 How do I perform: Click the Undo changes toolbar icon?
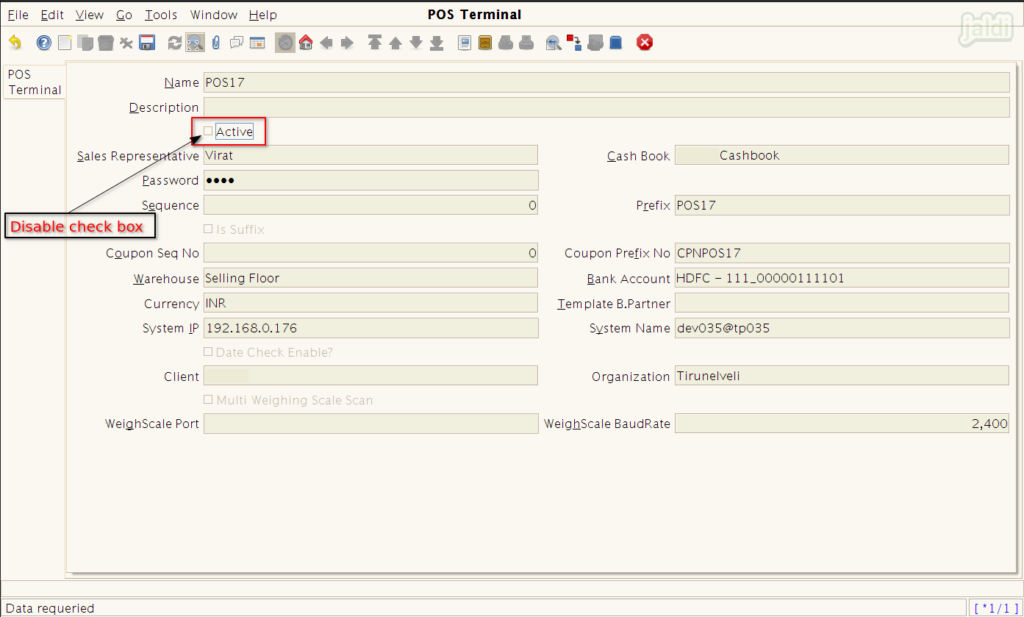point(15,43)
